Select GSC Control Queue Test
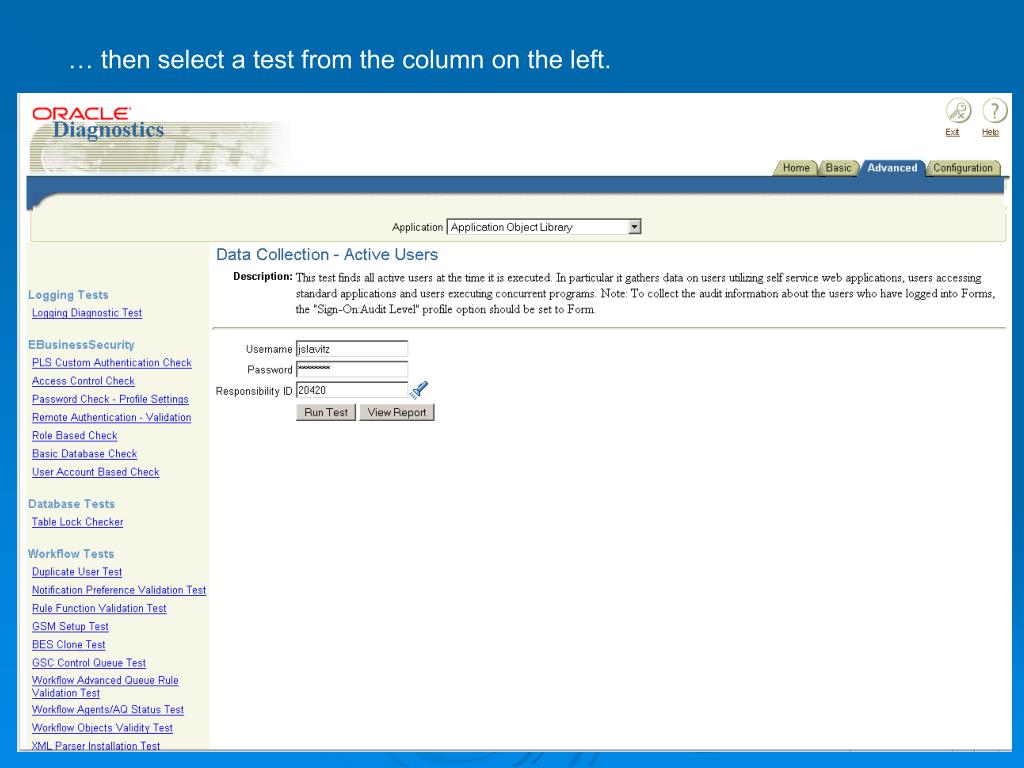This screenshot has width=1024, height=768. point(89,663)
